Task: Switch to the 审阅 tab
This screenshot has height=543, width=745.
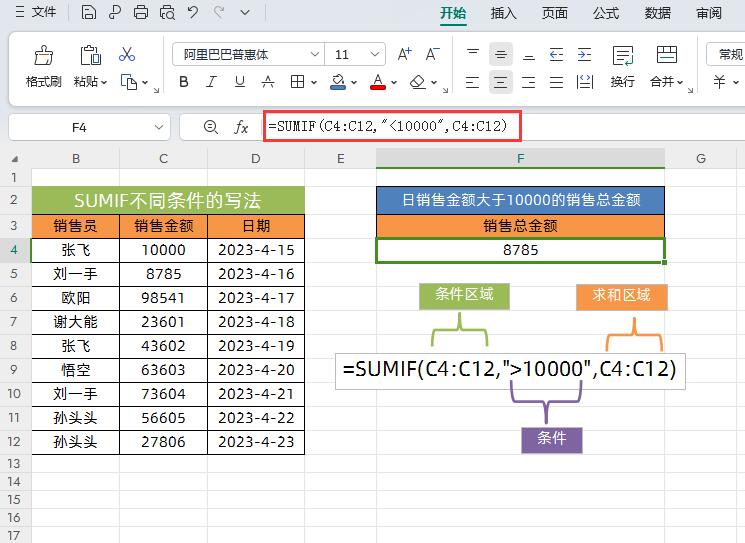Action: 709,13
